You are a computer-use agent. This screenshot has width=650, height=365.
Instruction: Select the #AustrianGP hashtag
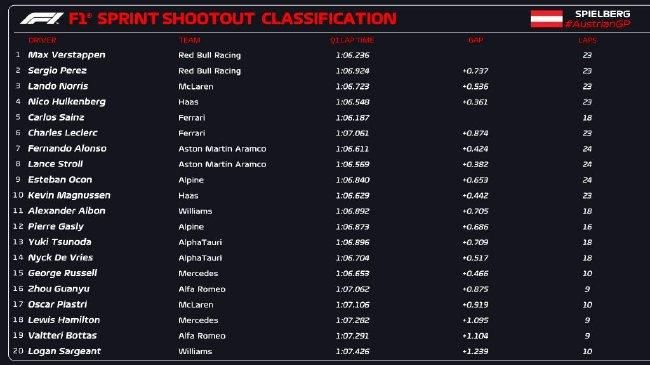pos(597,24)
